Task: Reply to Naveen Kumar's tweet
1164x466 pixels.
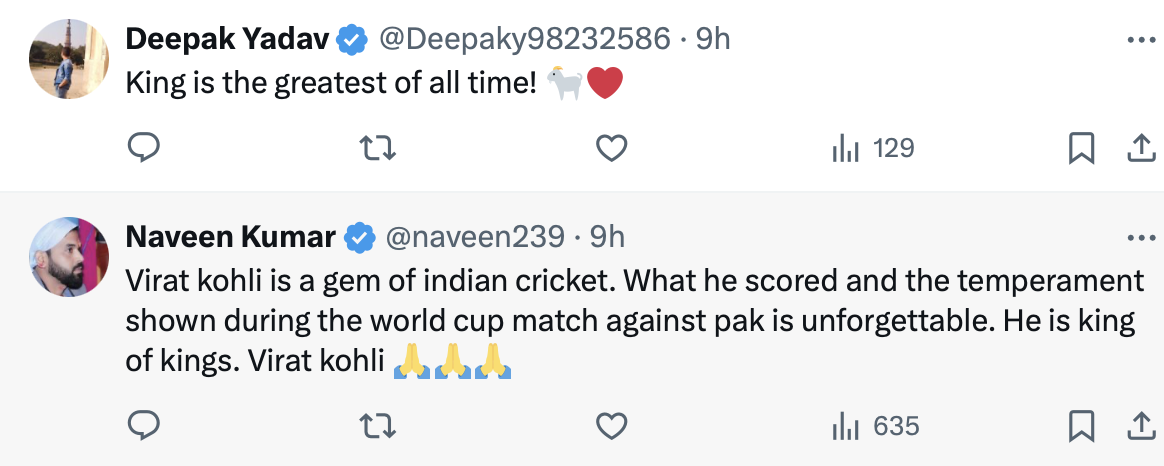Action: (145, 427)
